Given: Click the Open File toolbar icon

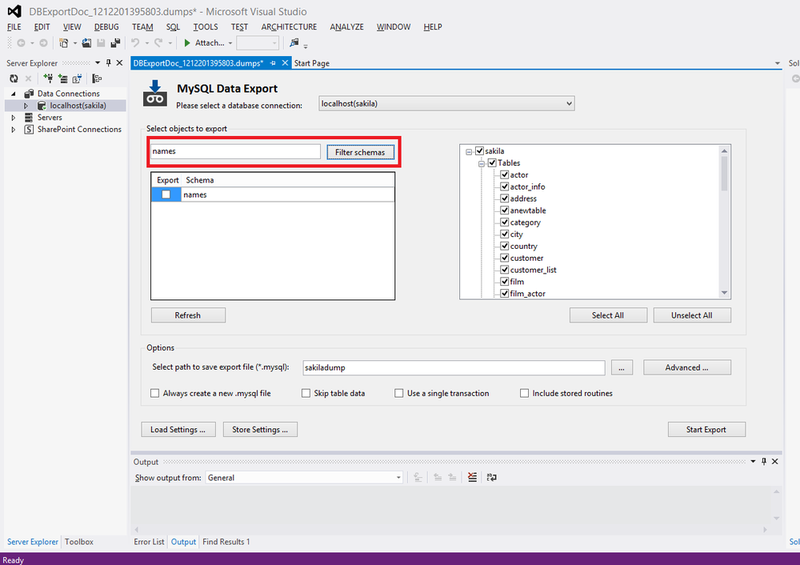Looking at the screenshot, I should click(x=87, y=43).
